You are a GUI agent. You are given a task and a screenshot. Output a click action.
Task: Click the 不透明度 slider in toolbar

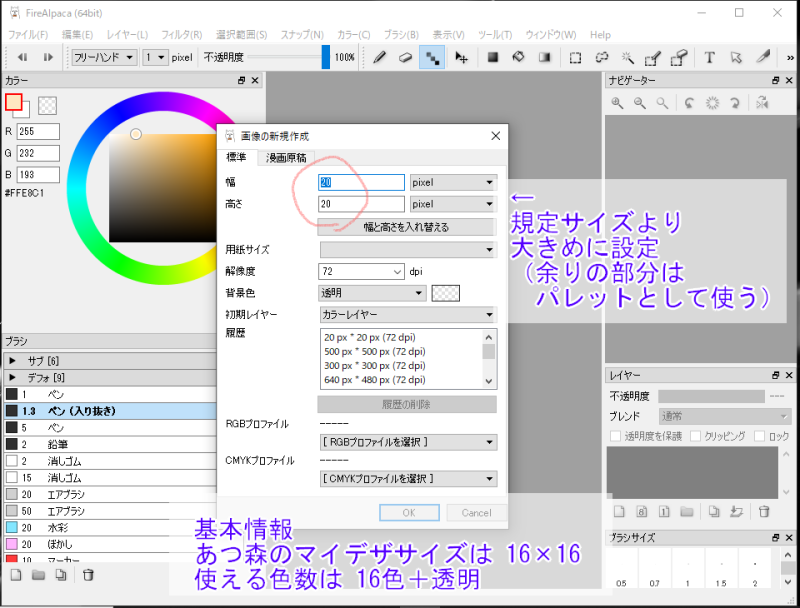pos(289,57)
